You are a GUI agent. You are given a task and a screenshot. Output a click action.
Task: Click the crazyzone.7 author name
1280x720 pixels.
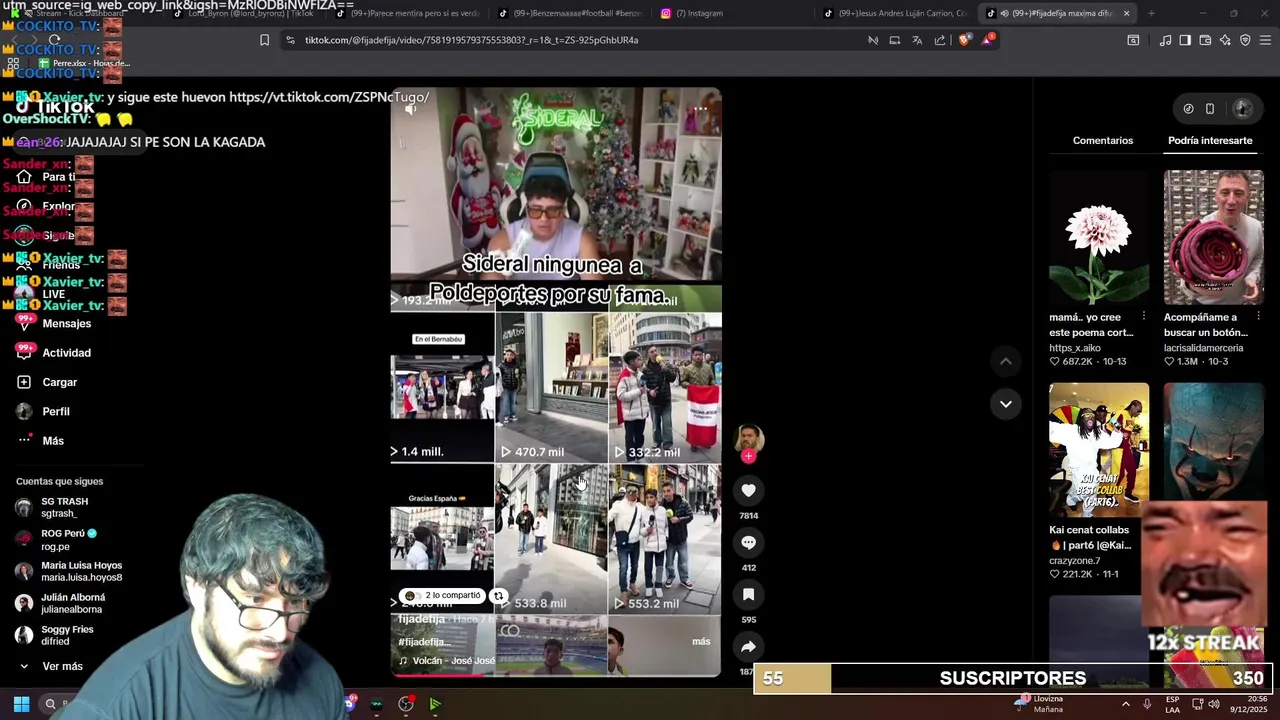coord(1075,561)
